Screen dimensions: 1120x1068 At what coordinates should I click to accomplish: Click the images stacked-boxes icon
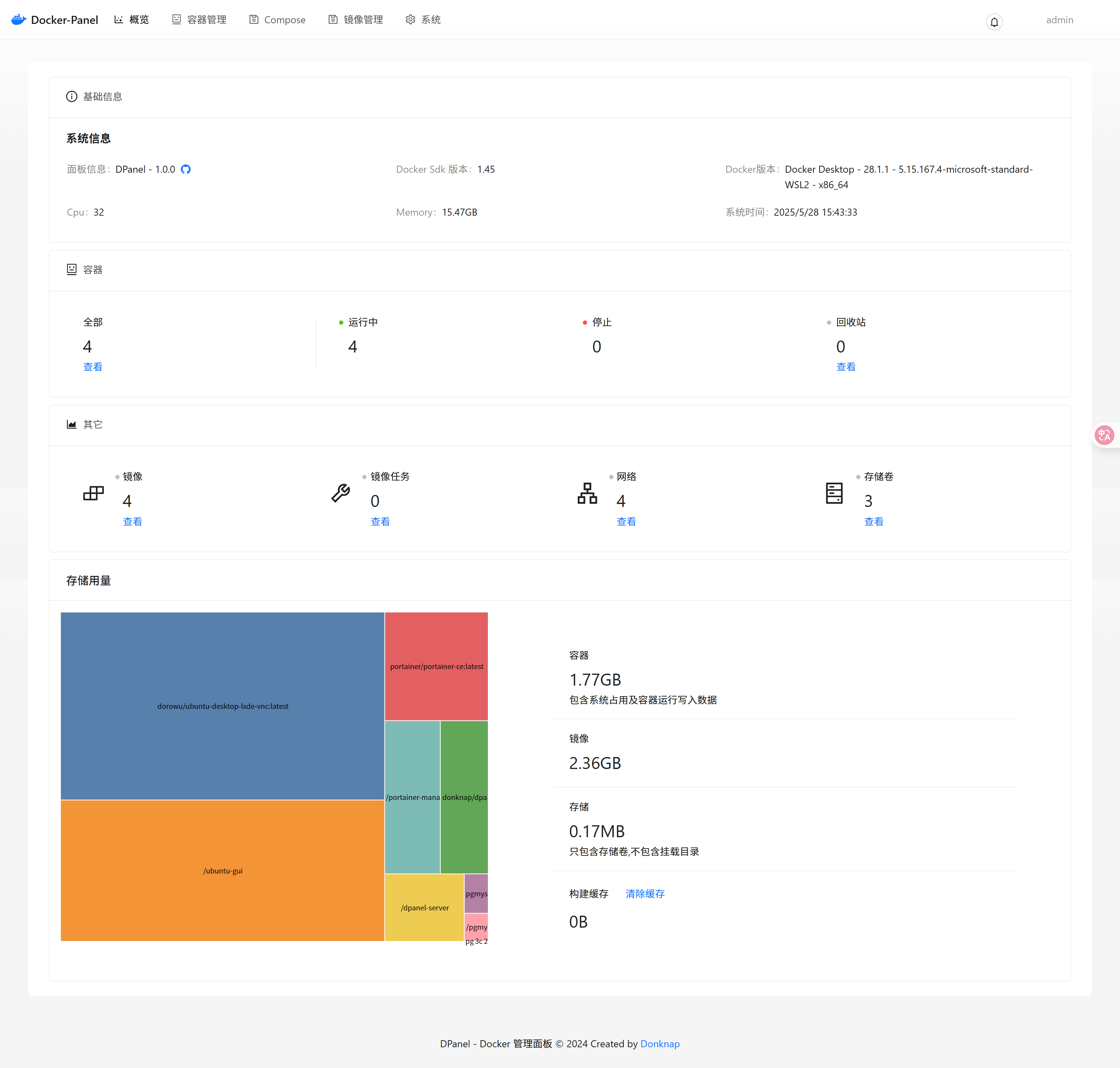click(93, 493)
